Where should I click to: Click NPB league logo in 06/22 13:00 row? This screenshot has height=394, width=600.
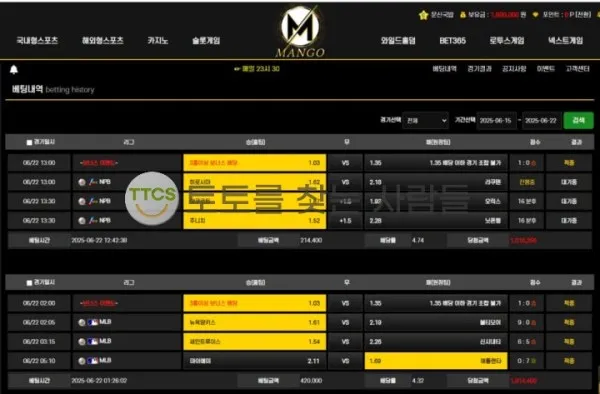coord(93,182)
